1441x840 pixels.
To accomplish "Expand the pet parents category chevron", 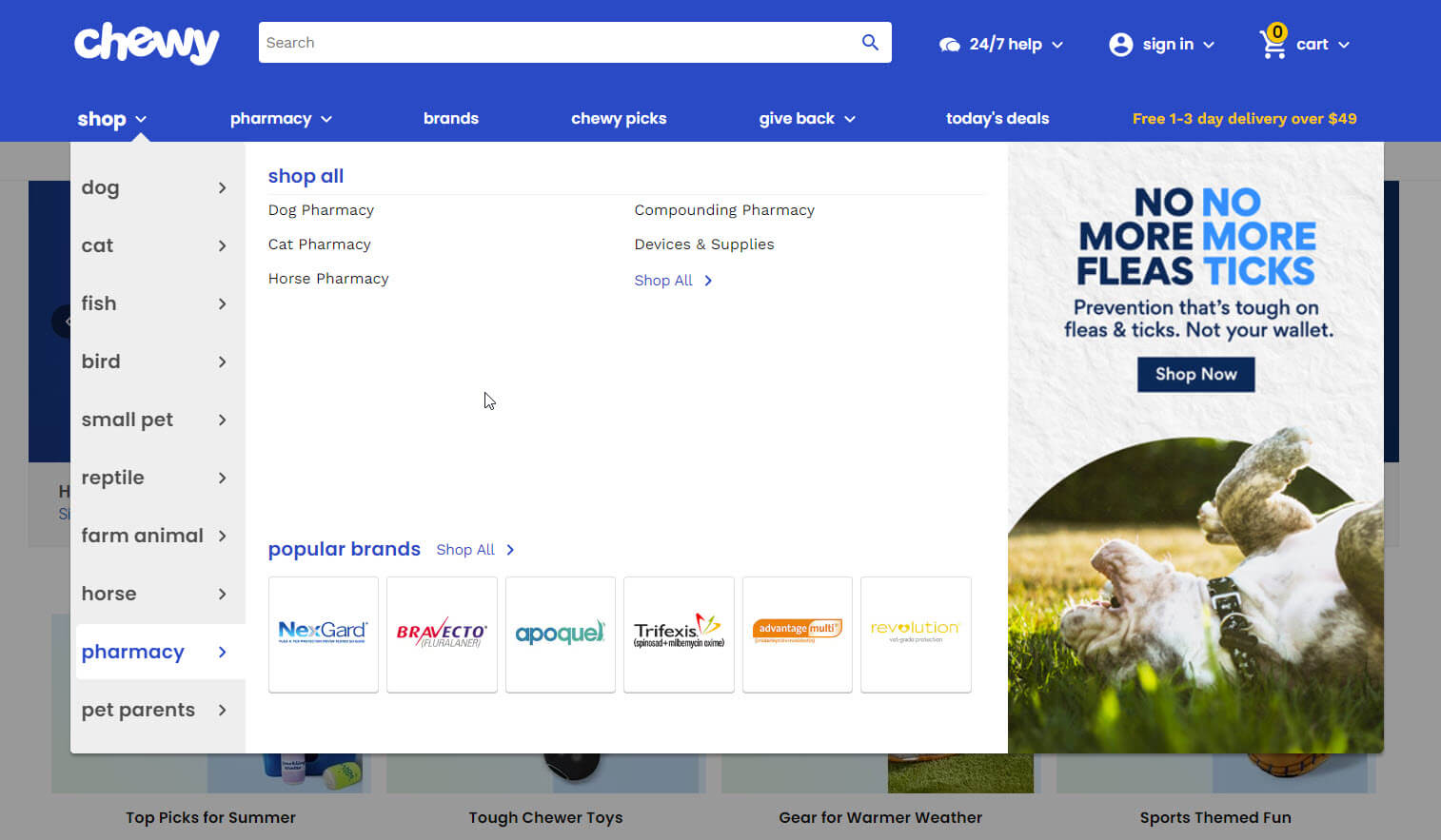I will pyautogui.click(x=222, y=711).
